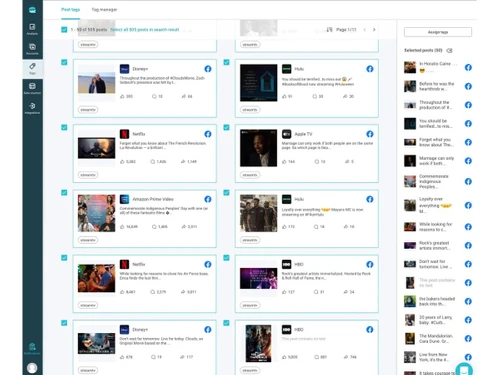Click the like icon on the Disney+ #CloudsMovie post
Viewport: 500px width, 375px height.
122,96
